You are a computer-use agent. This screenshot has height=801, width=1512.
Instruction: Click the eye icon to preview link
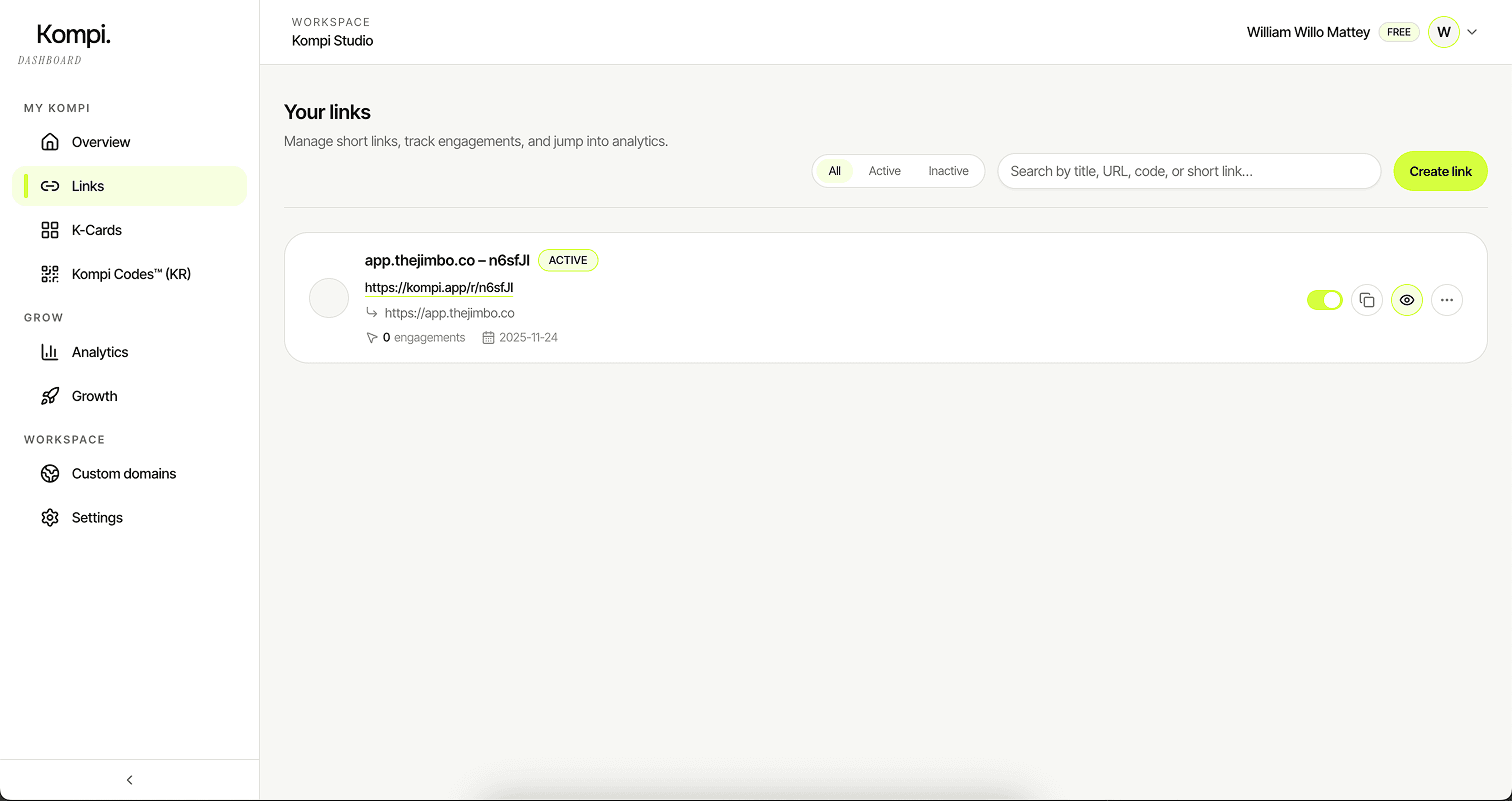click(x=1407, y=300)
